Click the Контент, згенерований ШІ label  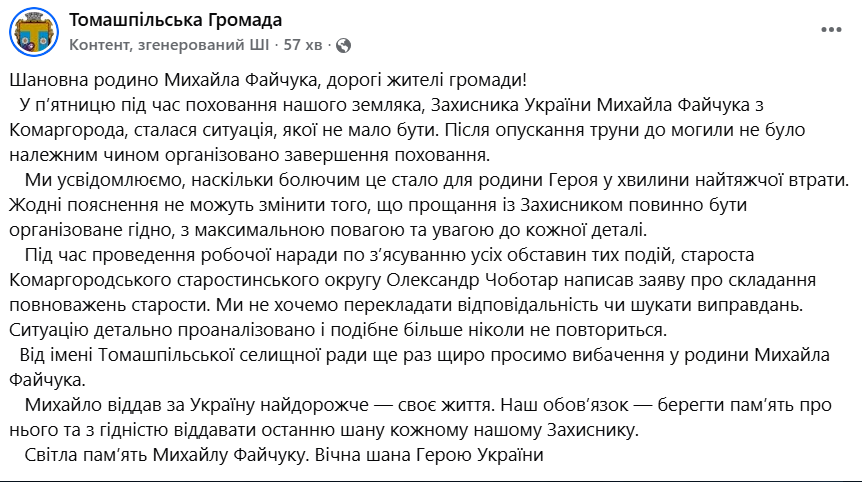coord(169,45)
